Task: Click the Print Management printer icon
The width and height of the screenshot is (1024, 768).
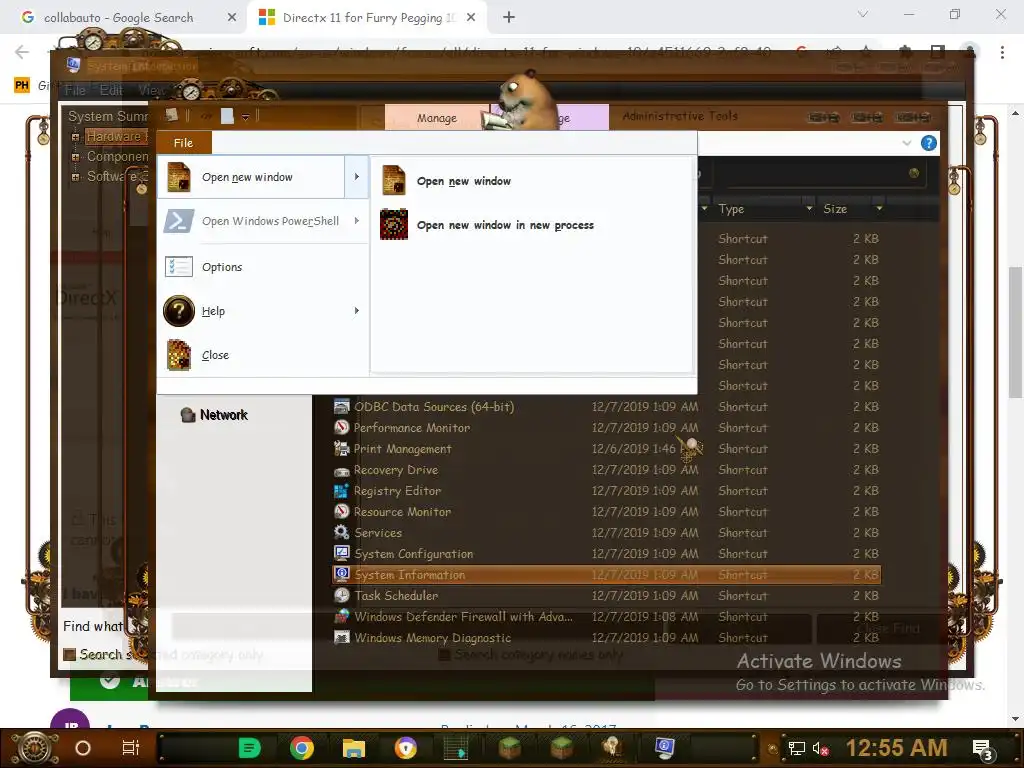Action: pos(342,448)
